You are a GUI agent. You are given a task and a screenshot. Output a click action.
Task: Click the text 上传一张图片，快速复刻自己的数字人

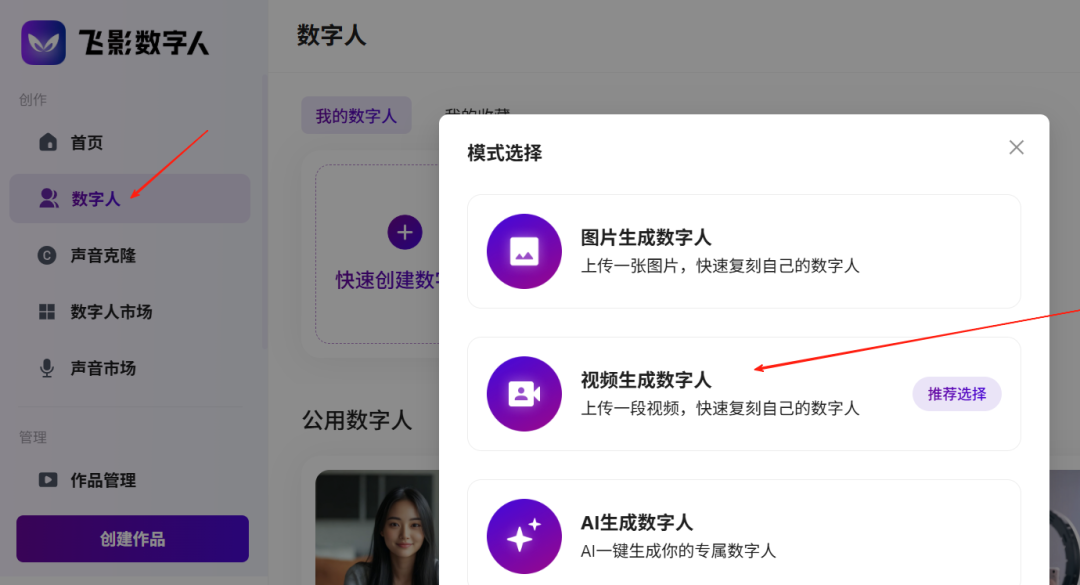(720, 266)
